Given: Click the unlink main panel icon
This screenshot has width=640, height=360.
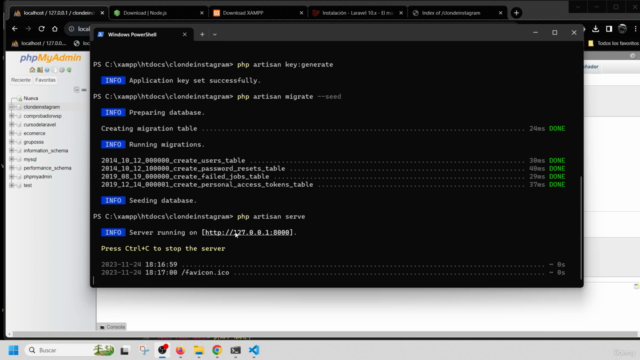Looking at the screenshot, I should [x=84, y=89].
